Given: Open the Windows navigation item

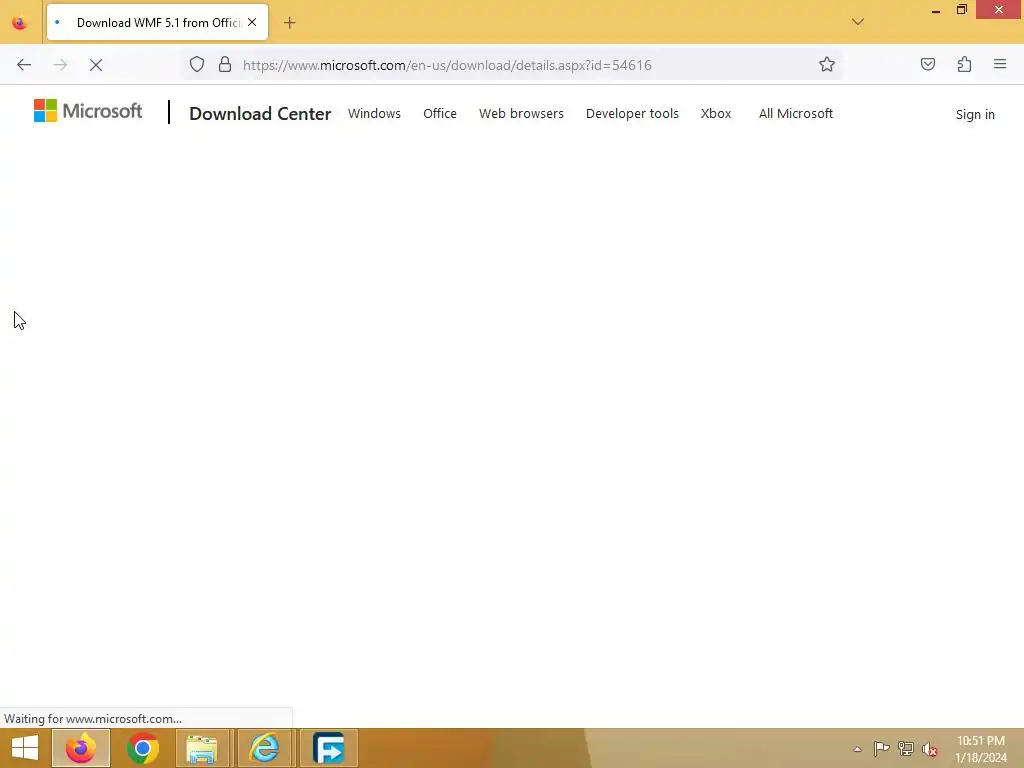Looking at the screenshot, I should tap(374, 114).
